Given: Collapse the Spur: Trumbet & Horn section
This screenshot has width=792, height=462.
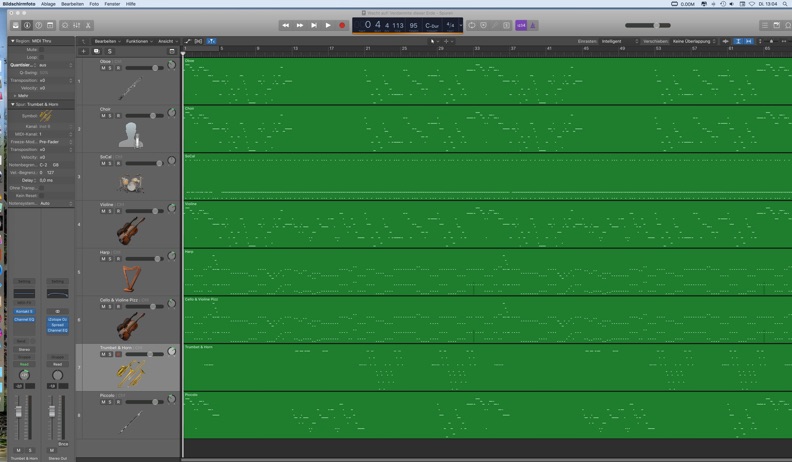Looking at the screenshot, I should click(x=13, y=104).
